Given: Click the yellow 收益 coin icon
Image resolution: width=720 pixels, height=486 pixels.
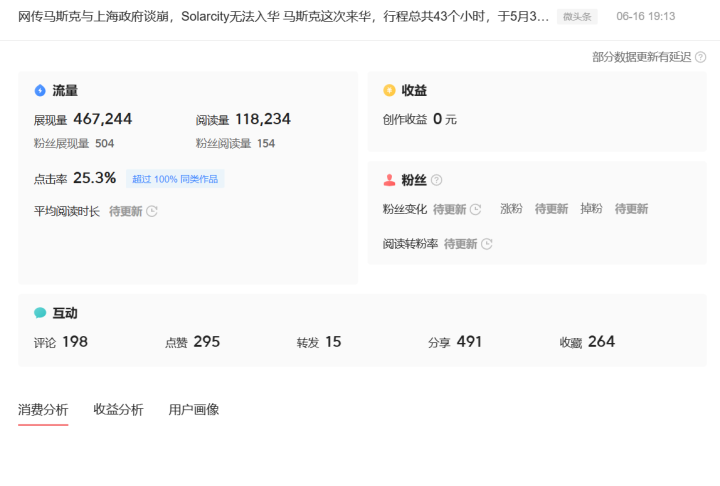Looking at the screenshot, I should pyautogui.click(x=389, y=90).
